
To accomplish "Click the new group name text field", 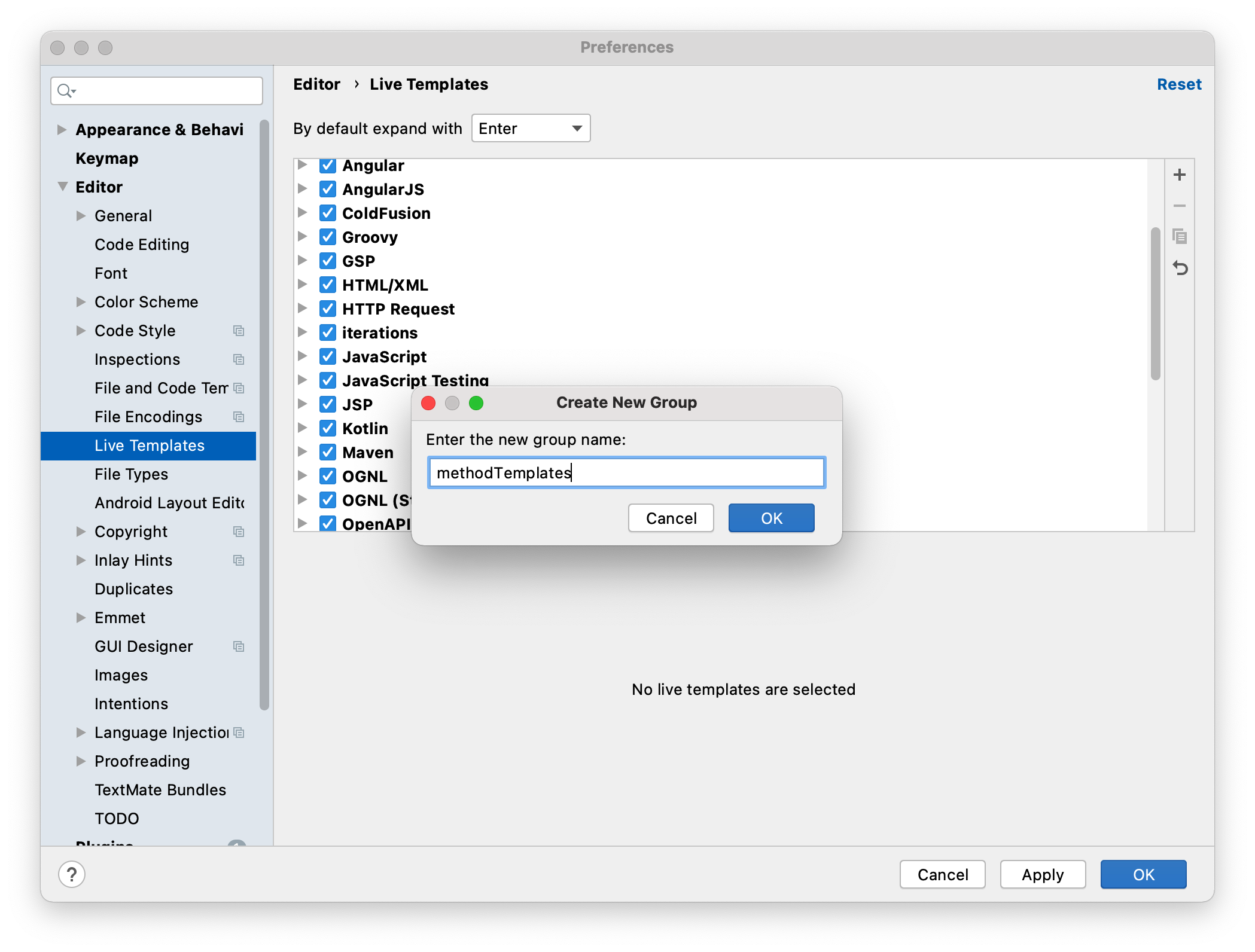I will [x=626, y=472].
